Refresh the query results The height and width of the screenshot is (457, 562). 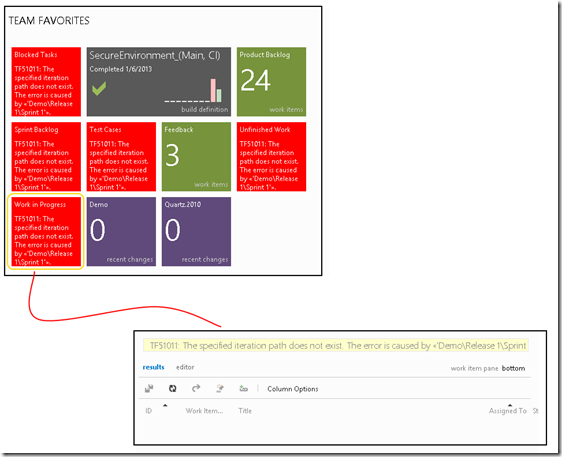click(x=172, y=389)
